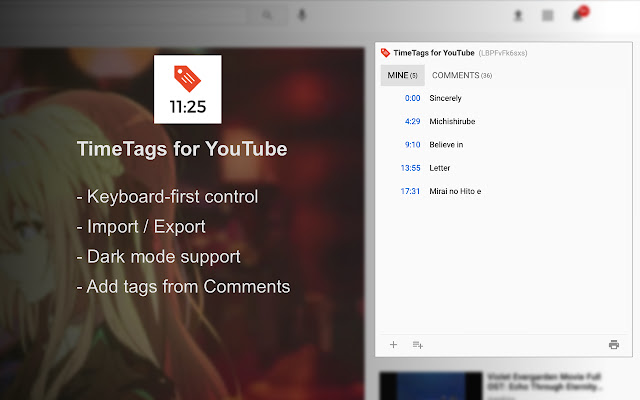Viewport: 640px width, 400px height.
Task: Jump to timestamp 13:55
Action: pos(410,168)
